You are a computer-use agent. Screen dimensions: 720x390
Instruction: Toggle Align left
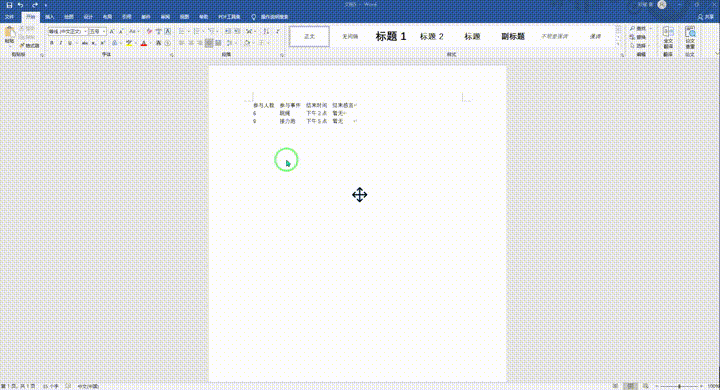[182, 43]
